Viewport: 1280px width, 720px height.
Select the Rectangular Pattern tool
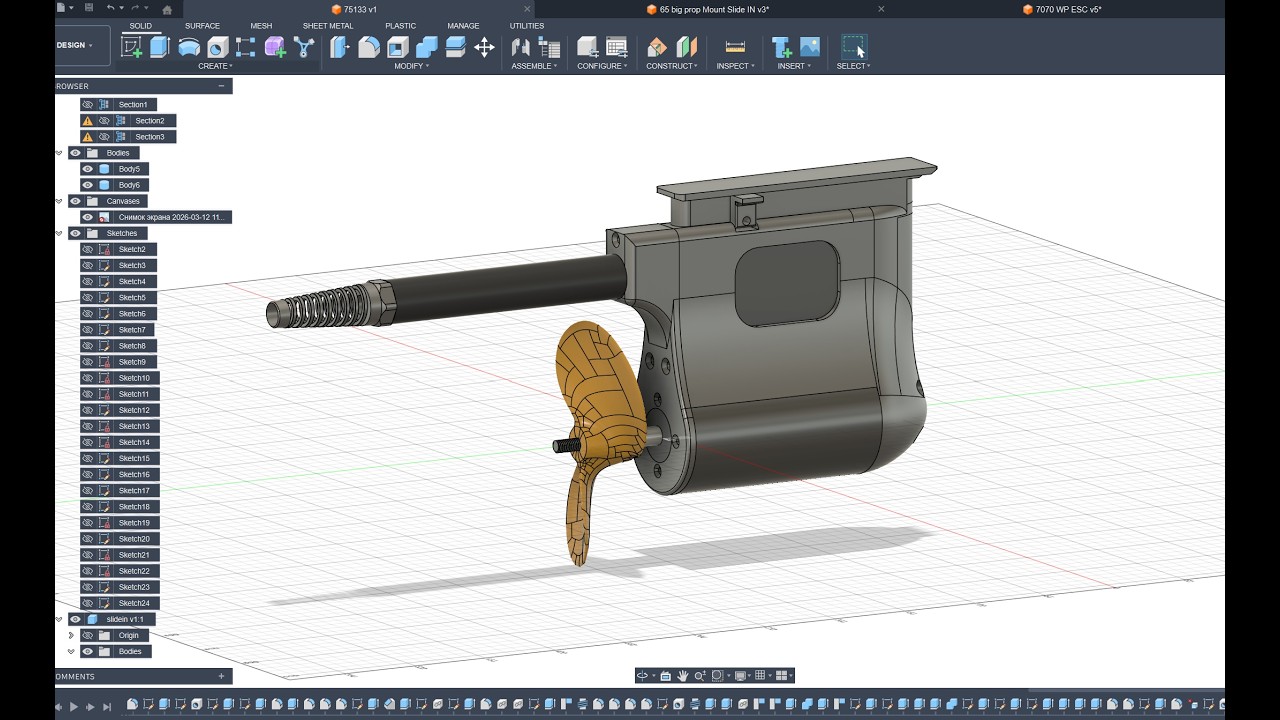coord(246,47)
